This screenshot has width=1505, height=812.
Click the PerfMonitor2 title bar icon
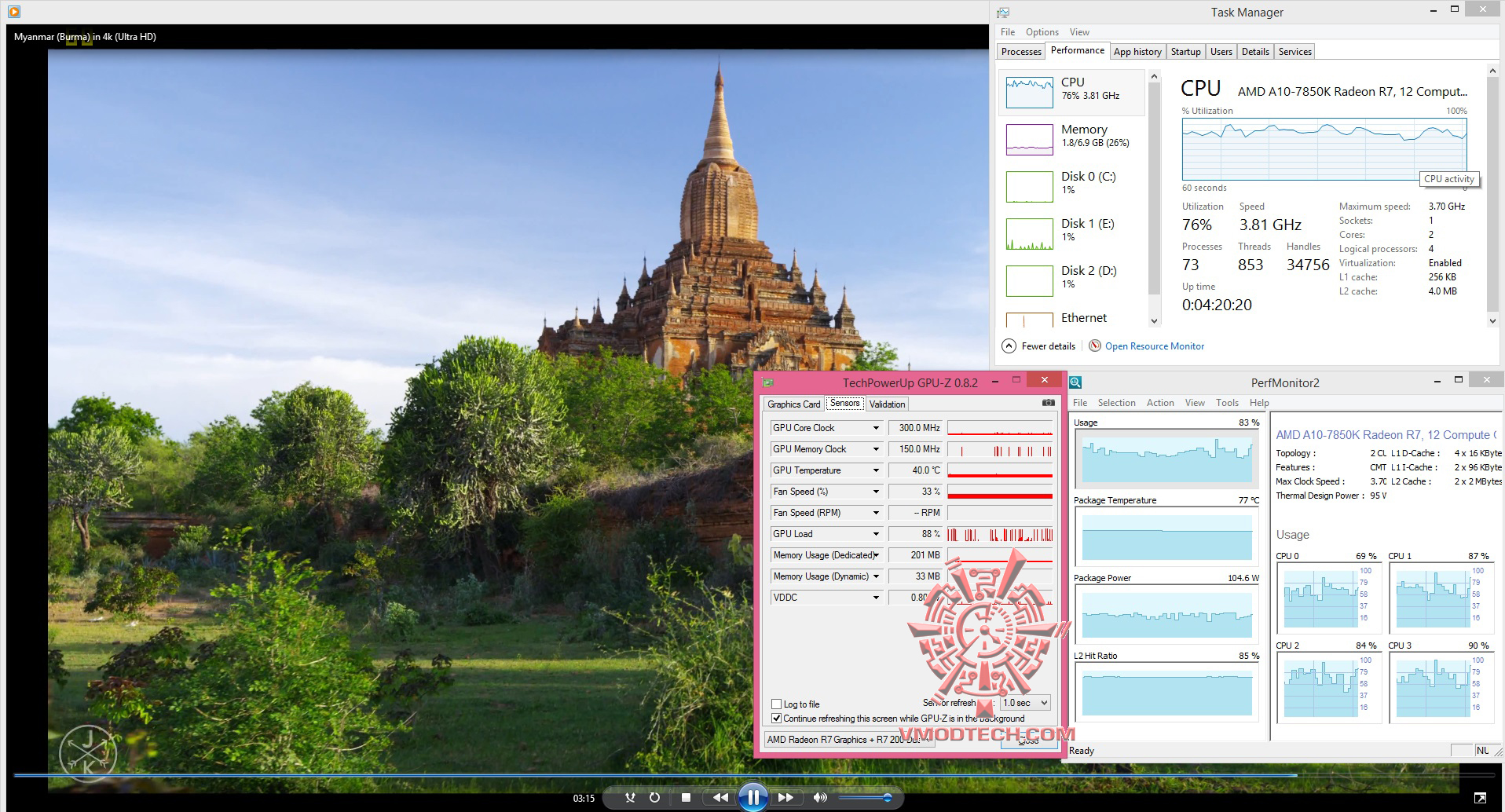pos(1076,382)
